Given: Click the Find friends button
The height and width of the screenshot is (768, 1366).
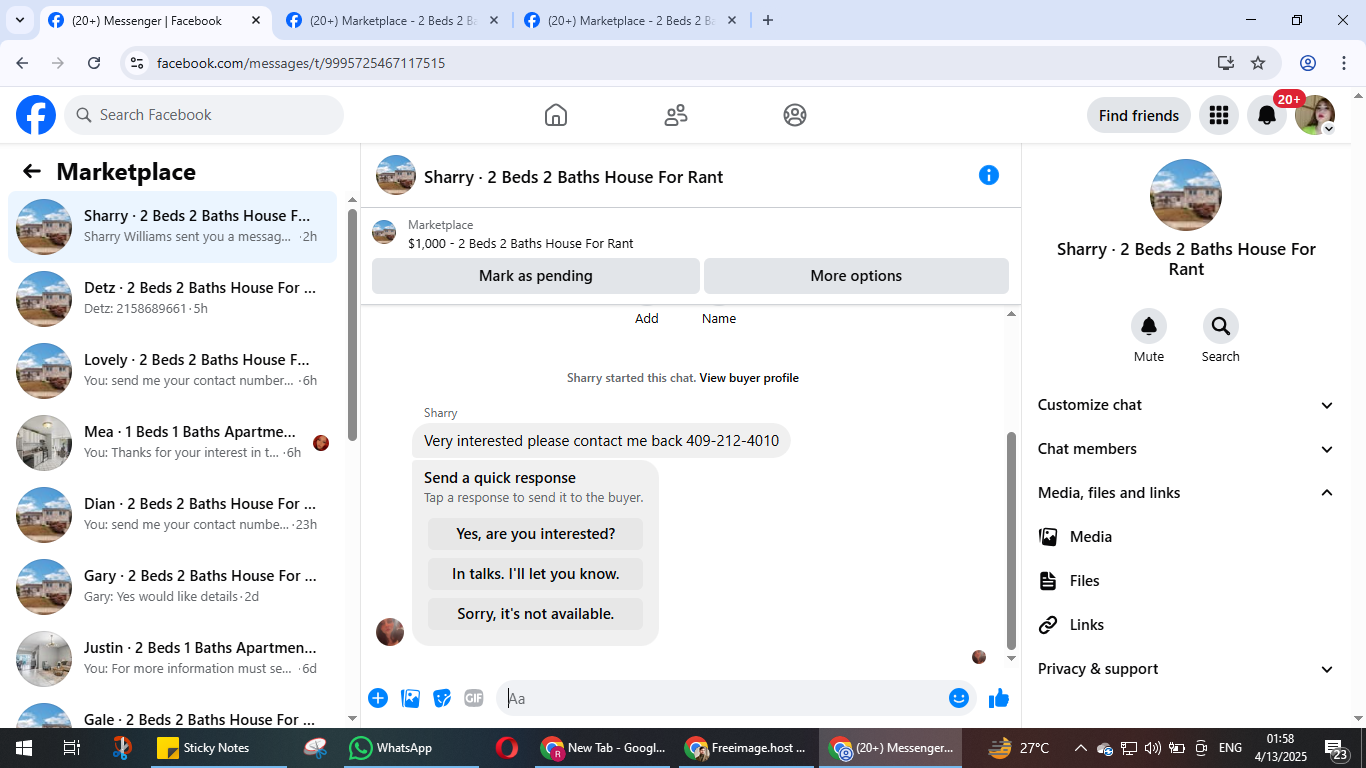Looking at the screenshot, I should (x=1139, y=115).
